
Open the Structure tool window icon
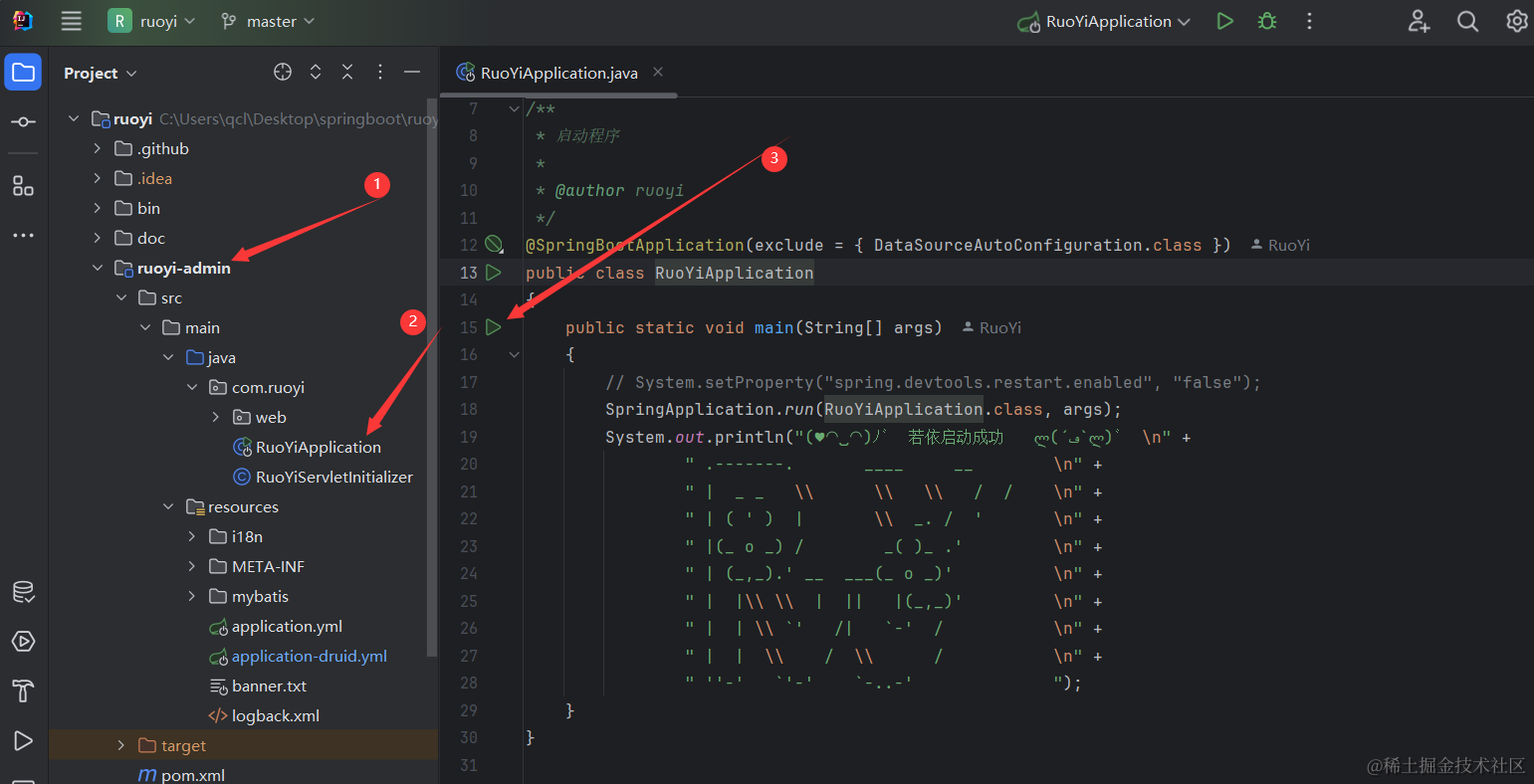point(23,186)
